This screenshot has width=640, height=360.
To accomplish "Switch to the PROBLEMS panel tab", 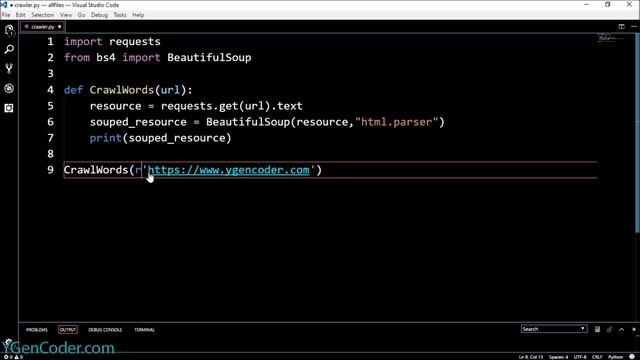I will point(37,329).
